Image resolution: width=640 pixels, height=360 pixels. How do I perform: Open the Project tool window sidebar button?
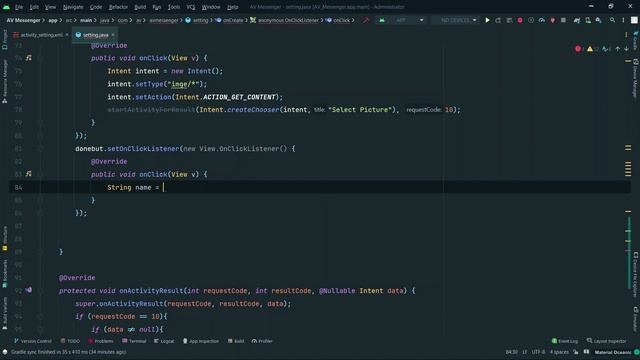[x=4, y=40]
